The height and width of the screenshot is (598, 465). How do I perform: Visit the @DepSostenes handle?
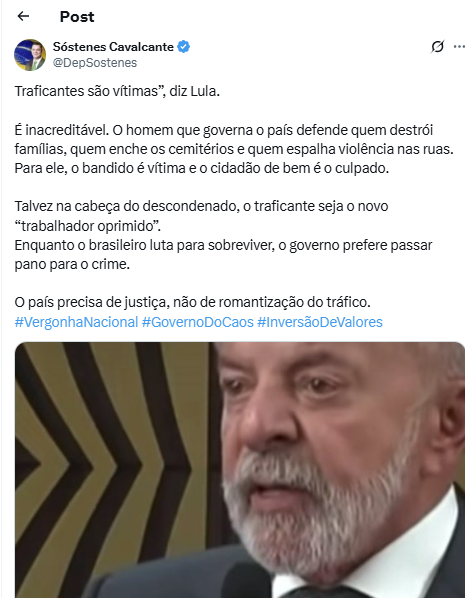tap(95, 63)
